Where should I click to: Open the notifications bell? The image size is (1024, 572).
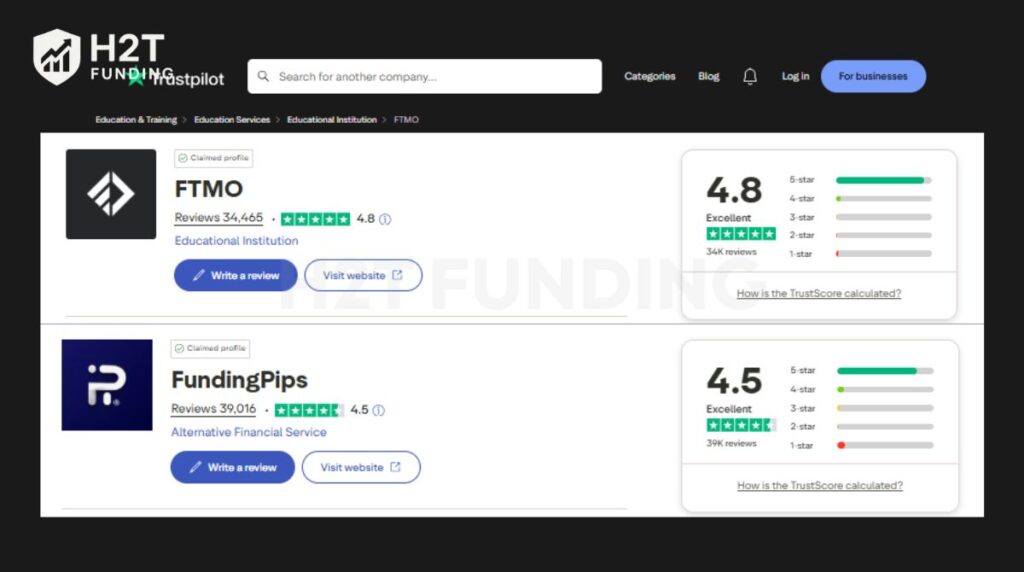coord(750,76)
